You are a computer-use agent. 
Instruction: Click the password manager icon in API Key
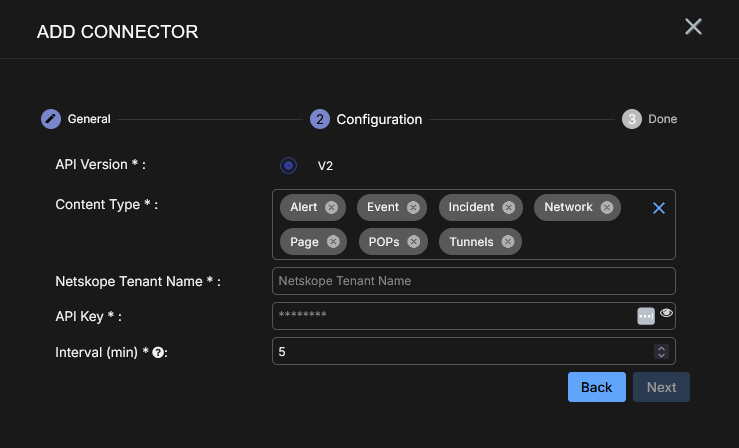[646, 316]
